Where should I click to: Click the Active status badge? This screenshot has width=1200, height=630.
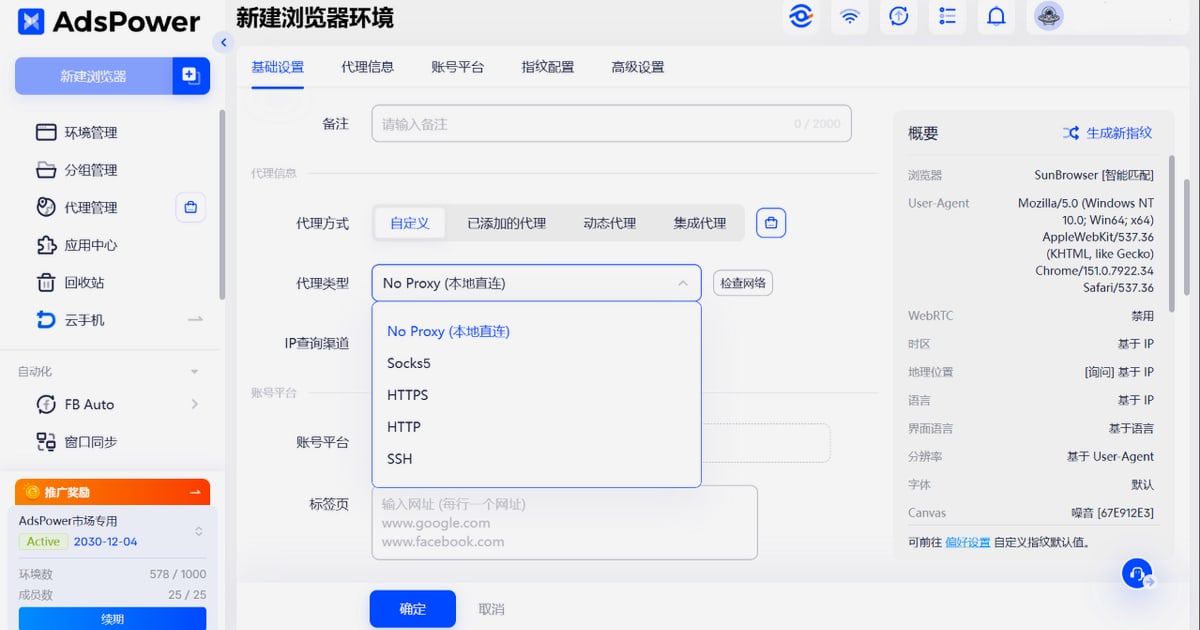[43, 541]
